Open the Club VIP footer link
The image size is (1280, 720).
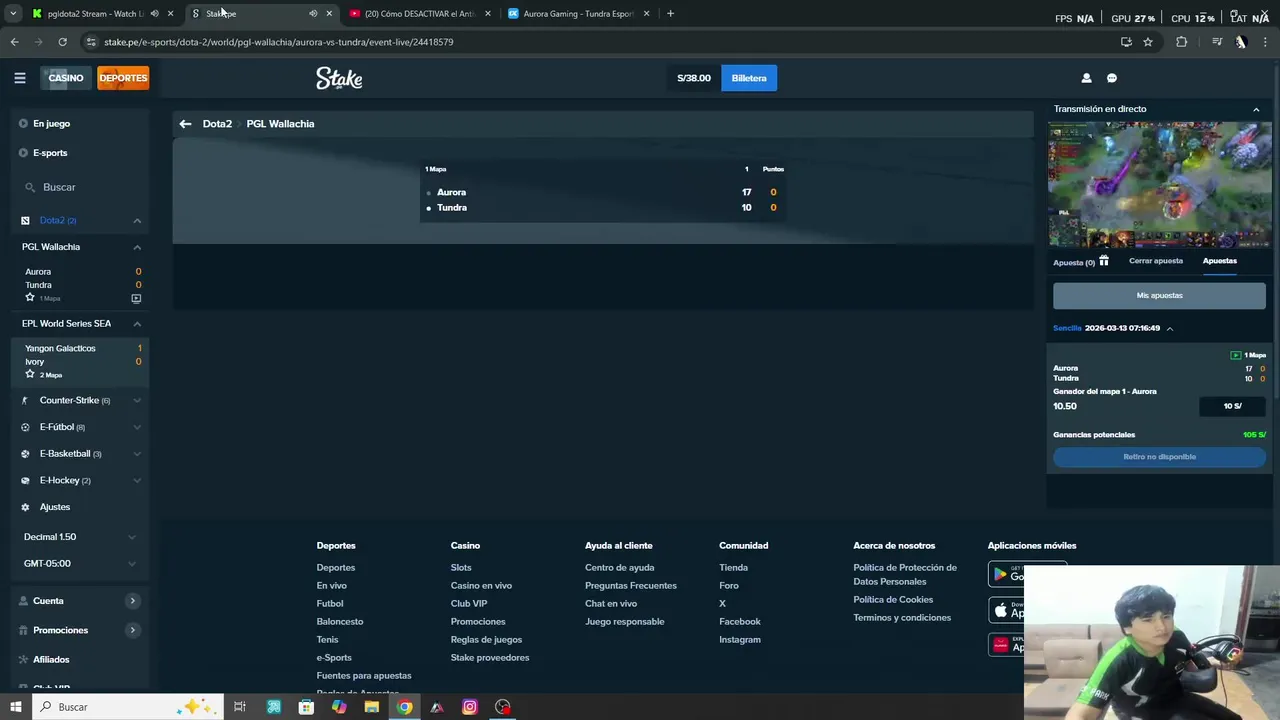click(469, 604)
